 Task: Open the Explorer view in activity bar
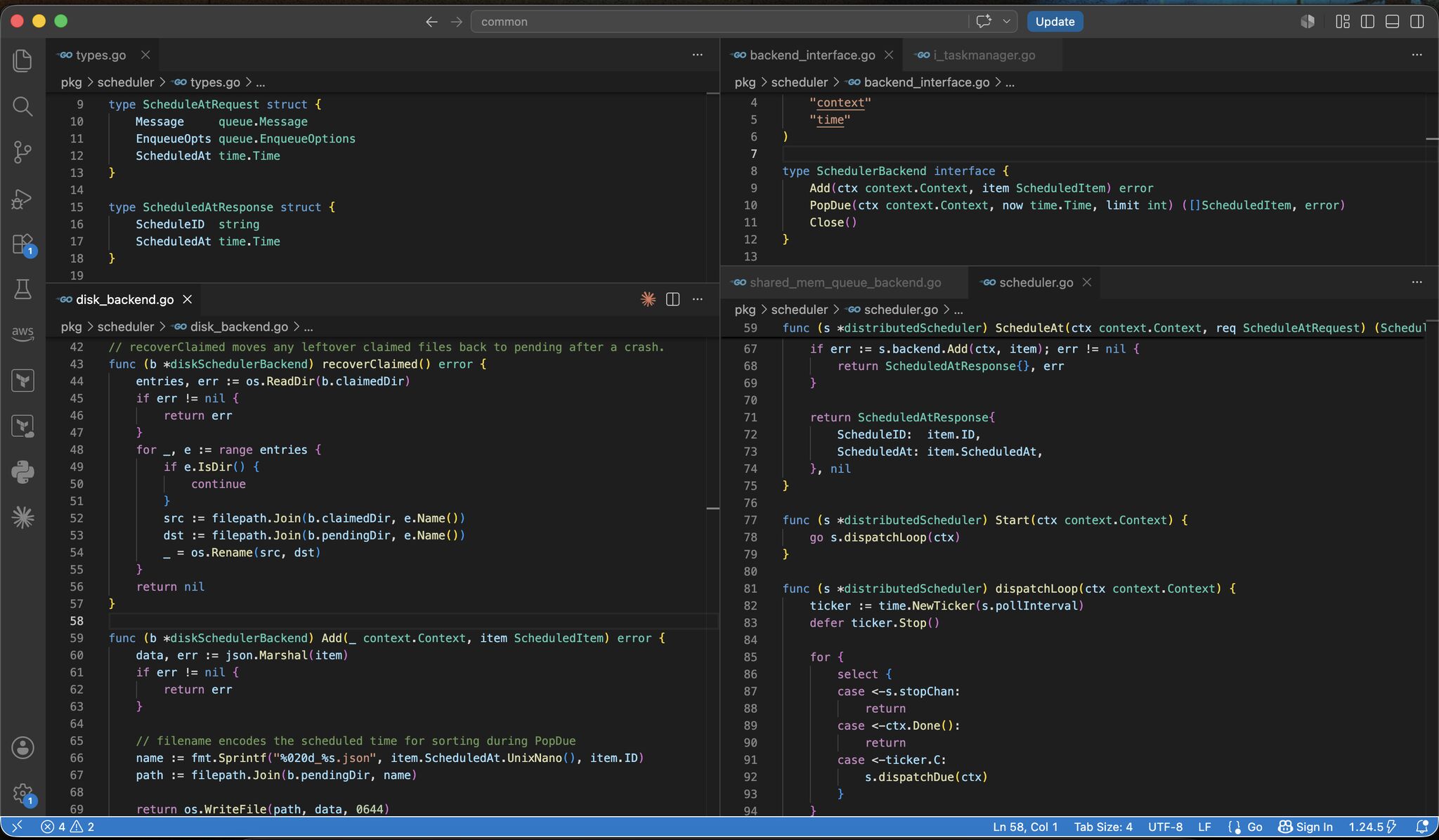point(22,61)
